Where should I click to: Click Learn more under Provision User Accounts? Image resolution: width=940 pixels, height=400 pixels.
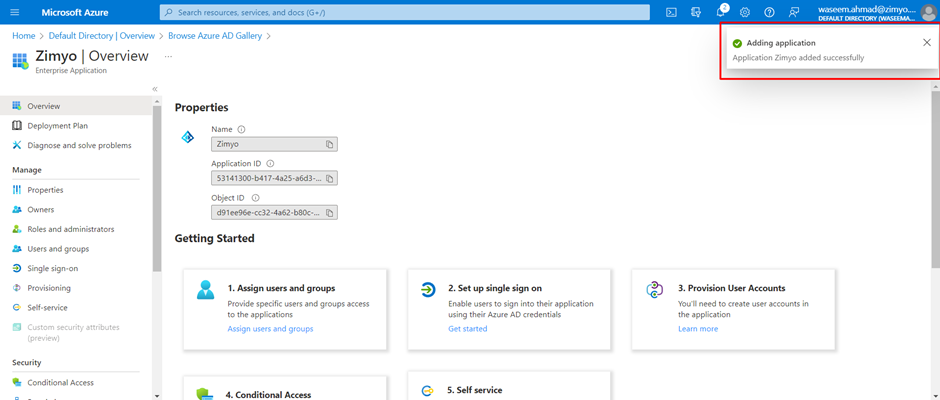[698, 329]
